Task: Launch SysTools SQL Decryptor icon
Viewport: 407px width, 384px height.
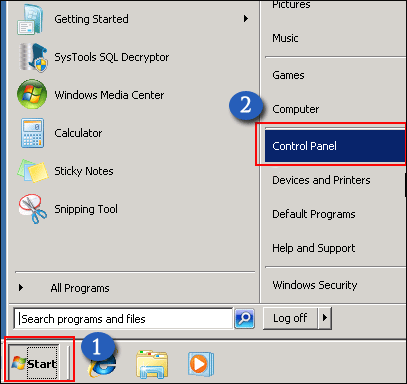Action: coord(33,57)
